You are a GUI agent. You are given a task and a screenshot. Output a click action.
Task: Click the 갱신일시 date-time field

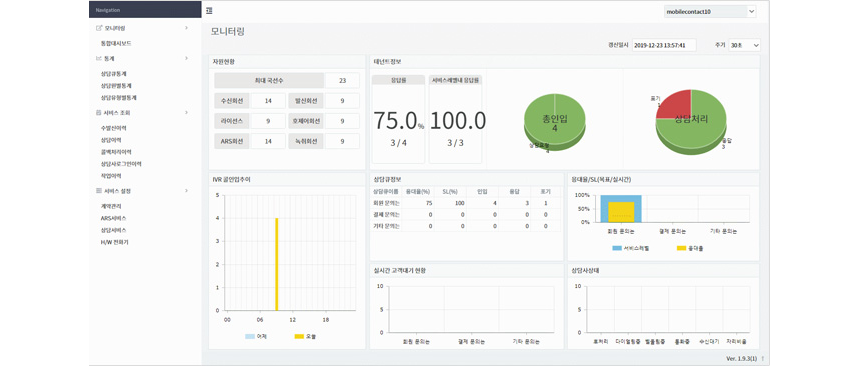pos(664,45)
